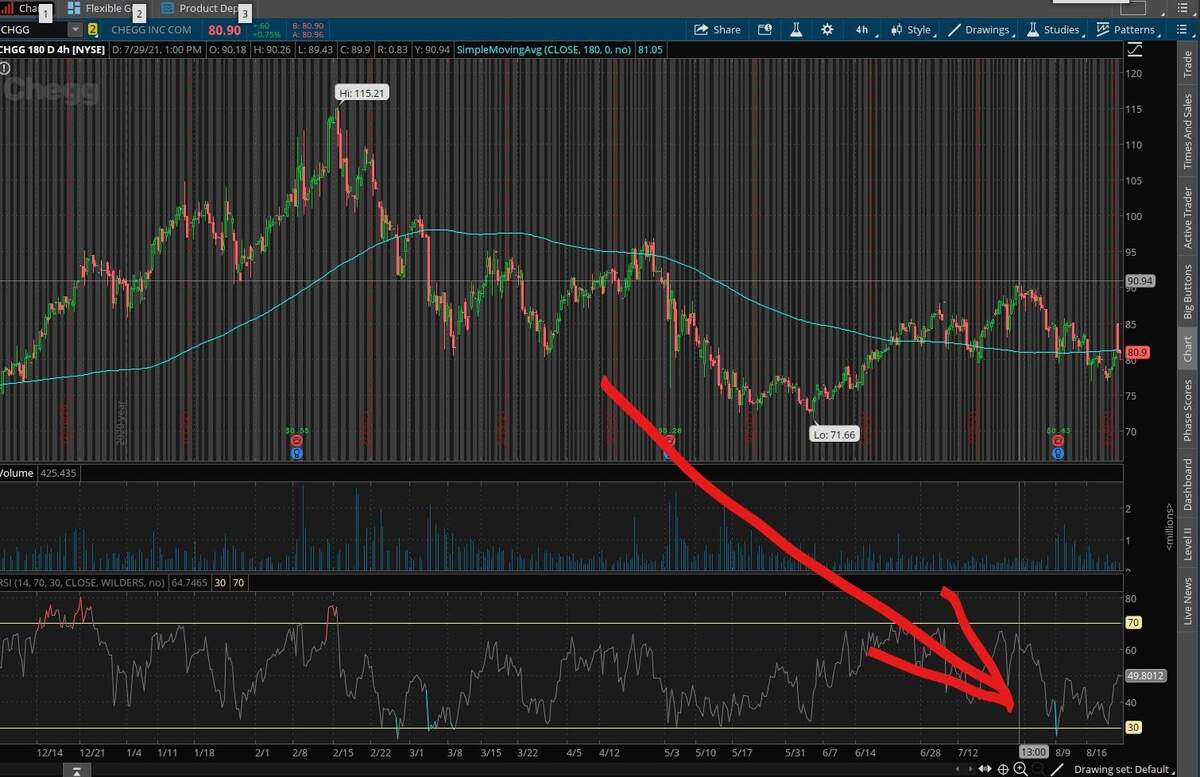Click the CHGG symbol input field
The width and height of the screenshot is (1200, 777).
34,30
